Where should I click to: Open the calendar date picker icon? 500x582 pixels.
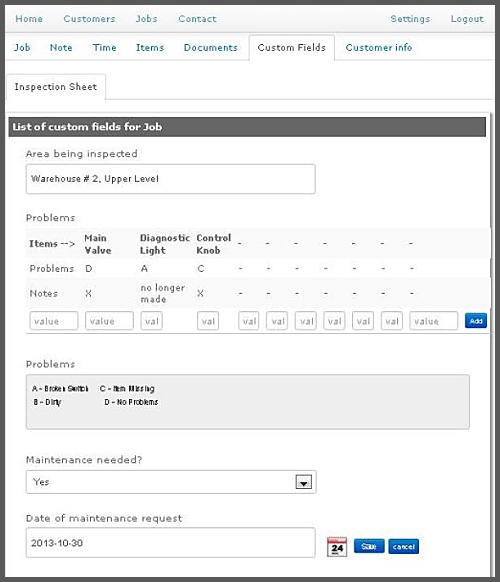(x=337, y=547)
